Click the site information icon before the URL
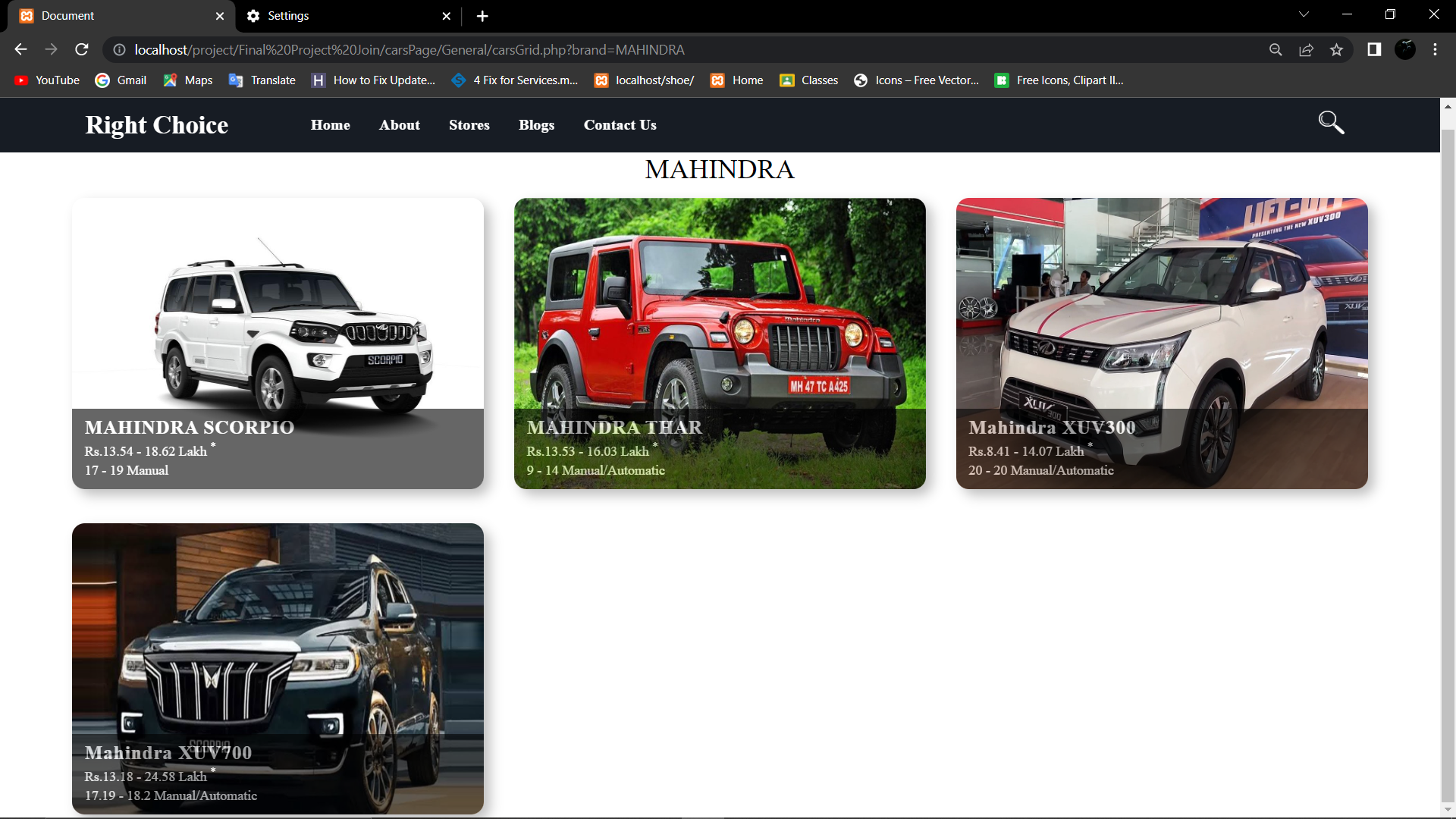The height and width of the screenshot is (819, 1456). [118, 49]
